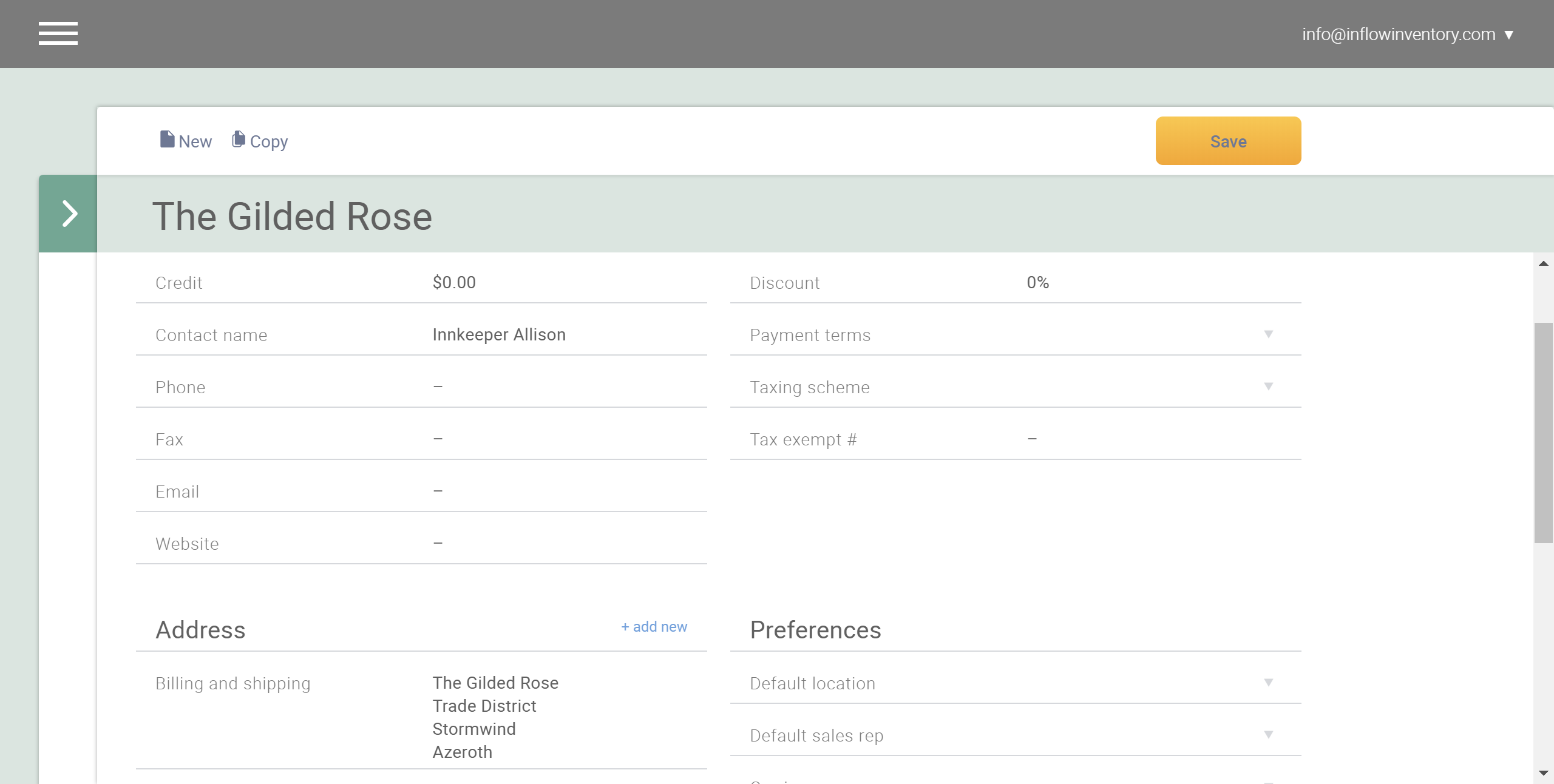Open the account email dropdown
The image size is (1554, 784).
click(1408, 34)
